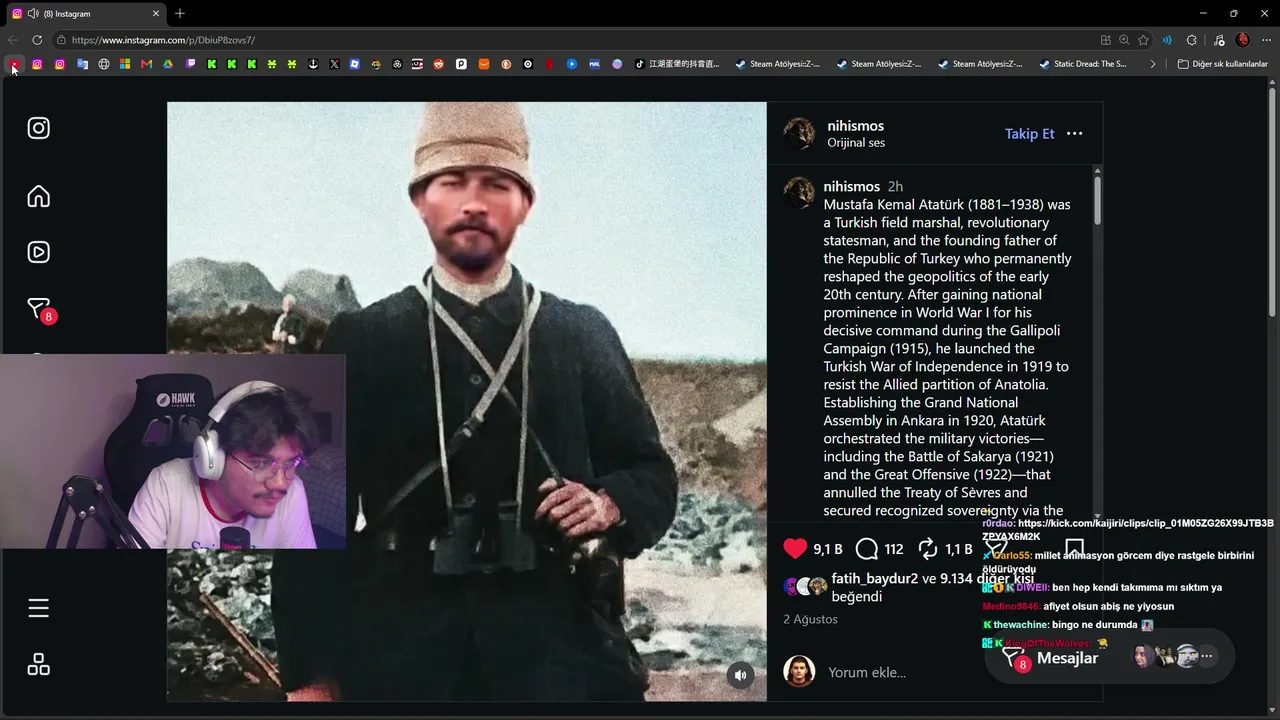Open post options three-dot menu

coord(1075,134)
